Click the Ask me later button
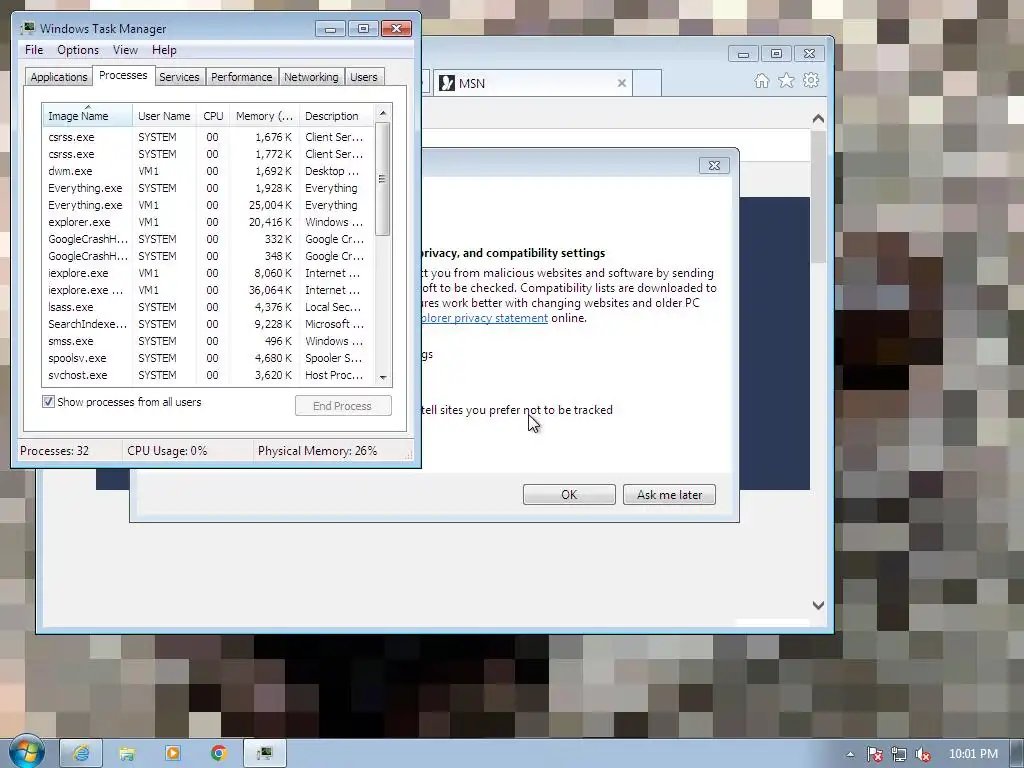 pos(669,494)
